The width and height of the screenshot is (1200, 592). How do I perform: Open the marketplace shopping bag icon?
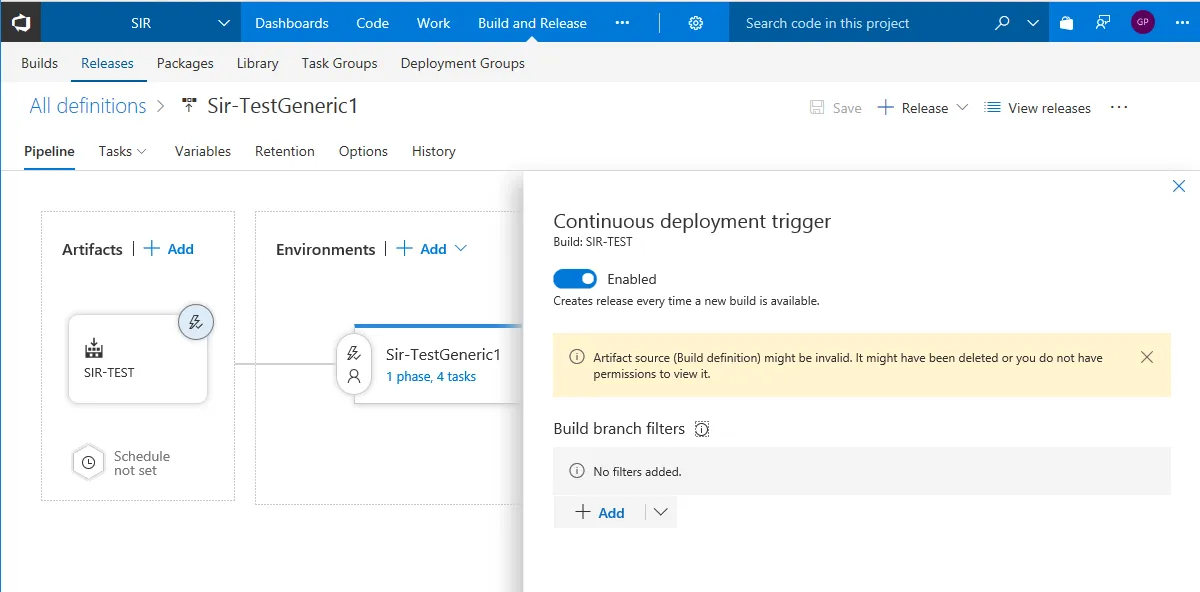1066,23
